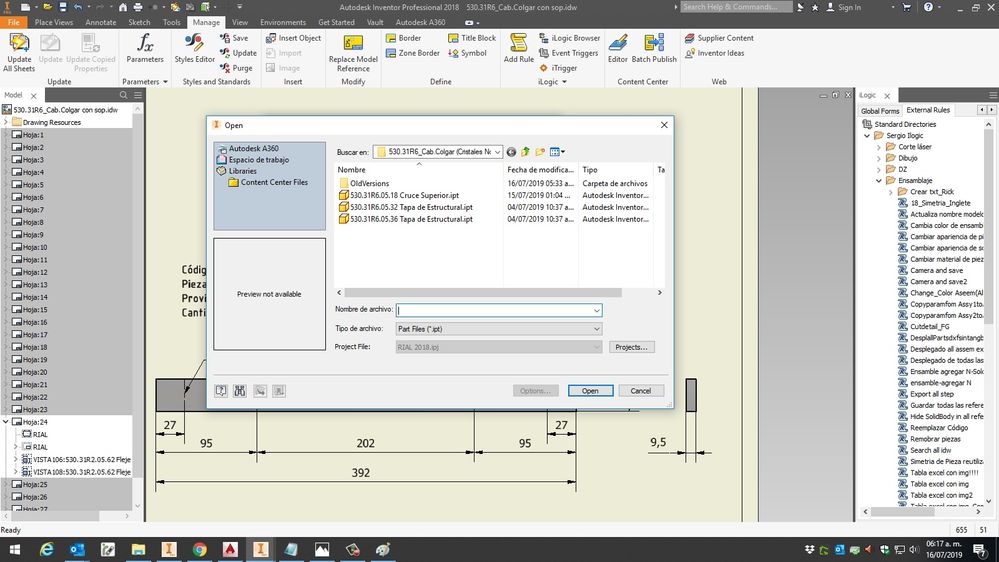This screenshot has width=999, height=562.
Task: Click Insert Object in ribbon
Action: 294,38
